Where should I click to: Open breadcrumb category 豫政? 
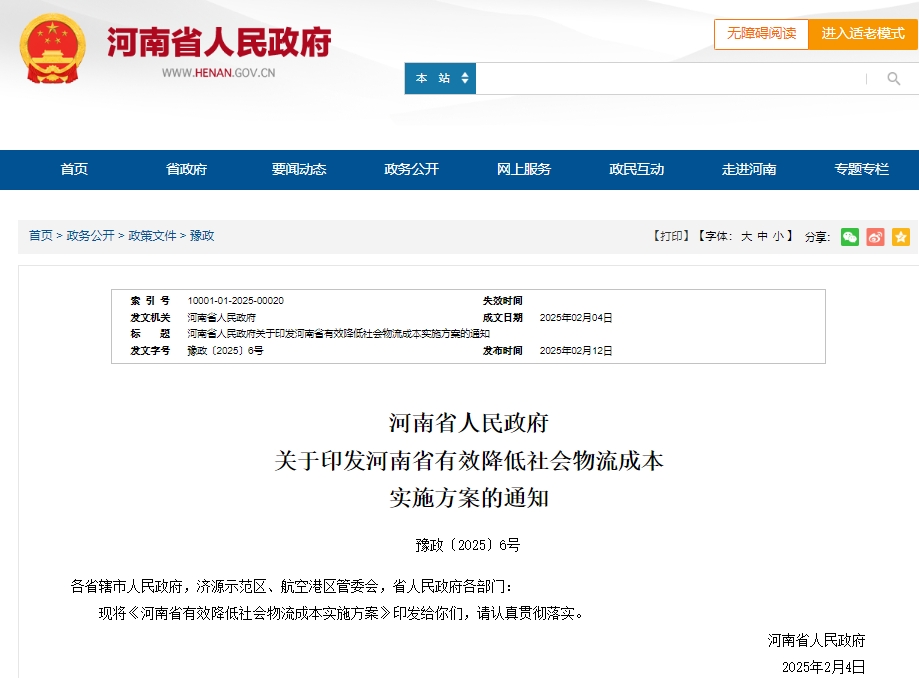click(x=202, y=237)
